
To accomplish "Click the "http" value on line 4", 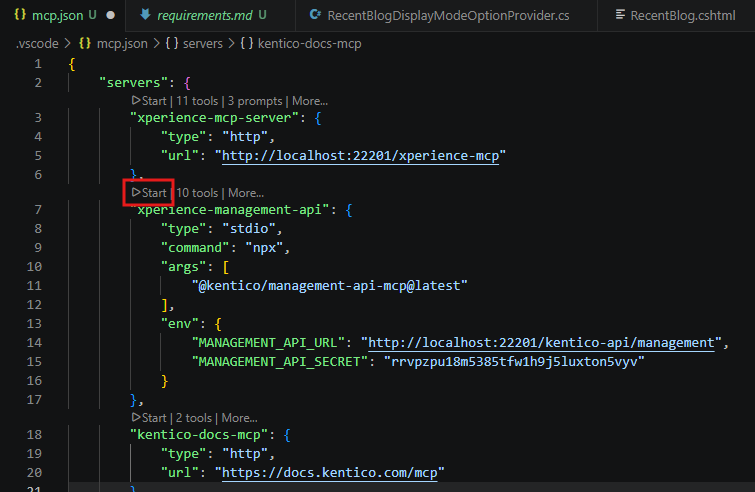I will point(245,137).
